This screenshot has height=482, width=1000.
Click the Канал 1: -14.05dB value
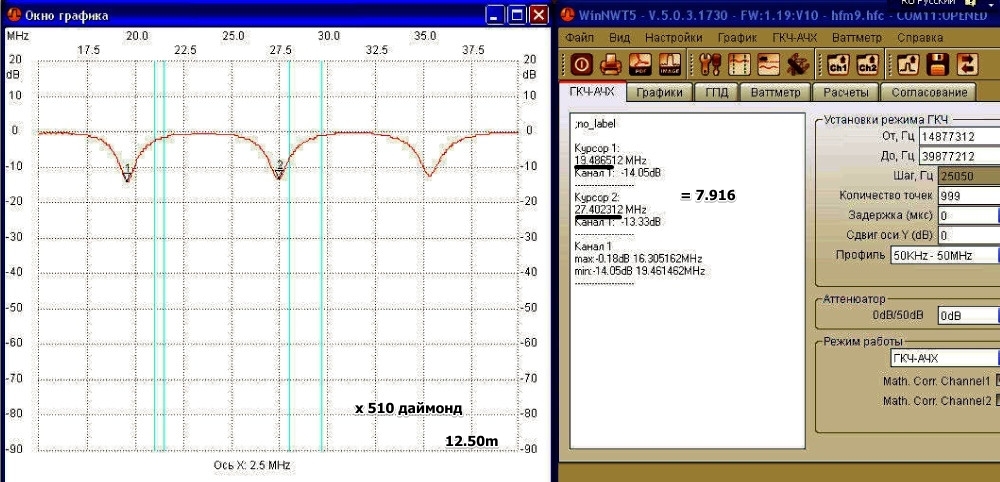[617, 173]
